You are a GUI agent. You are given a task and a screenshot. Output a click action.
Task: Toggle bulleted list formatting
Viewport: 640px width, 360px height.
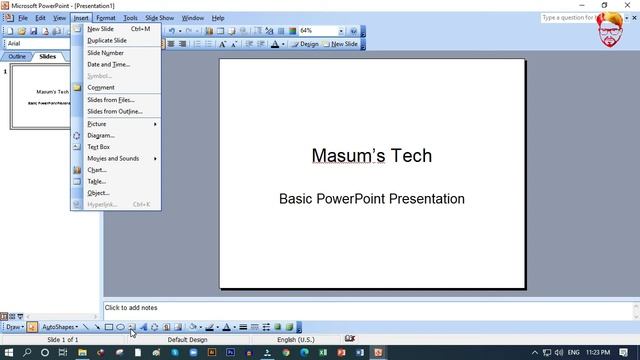tap(209, 44)
